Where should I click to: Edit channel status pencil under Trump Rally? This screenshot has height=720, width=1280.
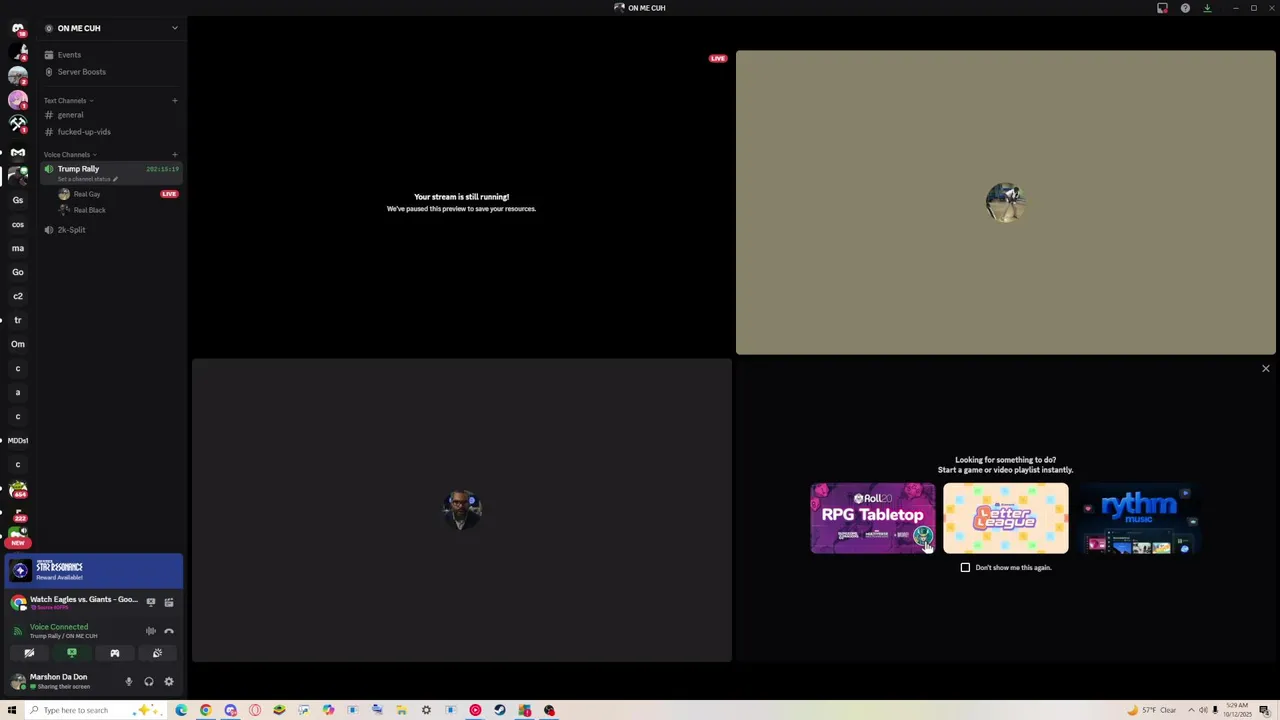tap(115, 180)
